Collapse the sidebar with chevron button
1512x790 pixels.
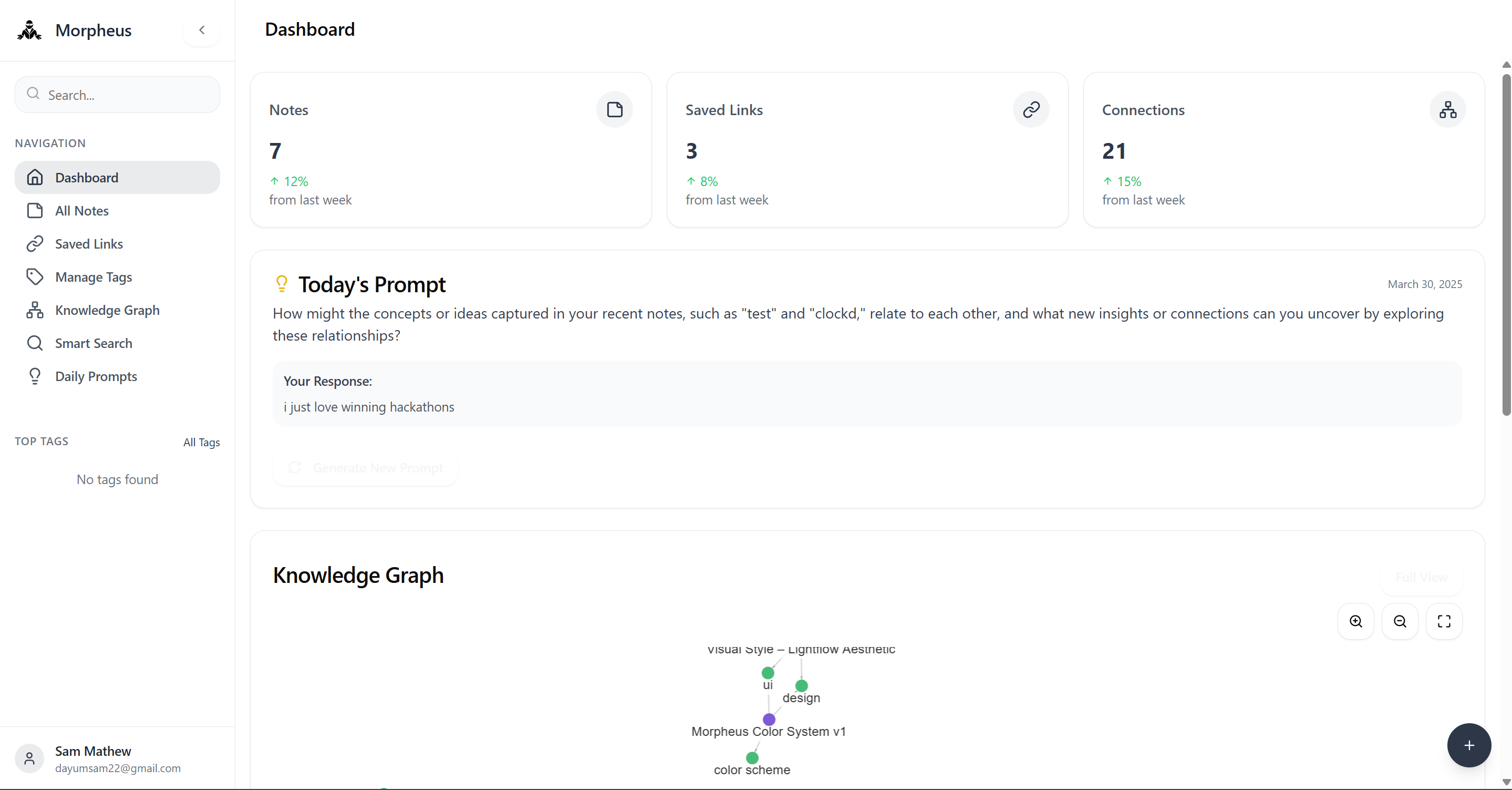coord(201,30)
